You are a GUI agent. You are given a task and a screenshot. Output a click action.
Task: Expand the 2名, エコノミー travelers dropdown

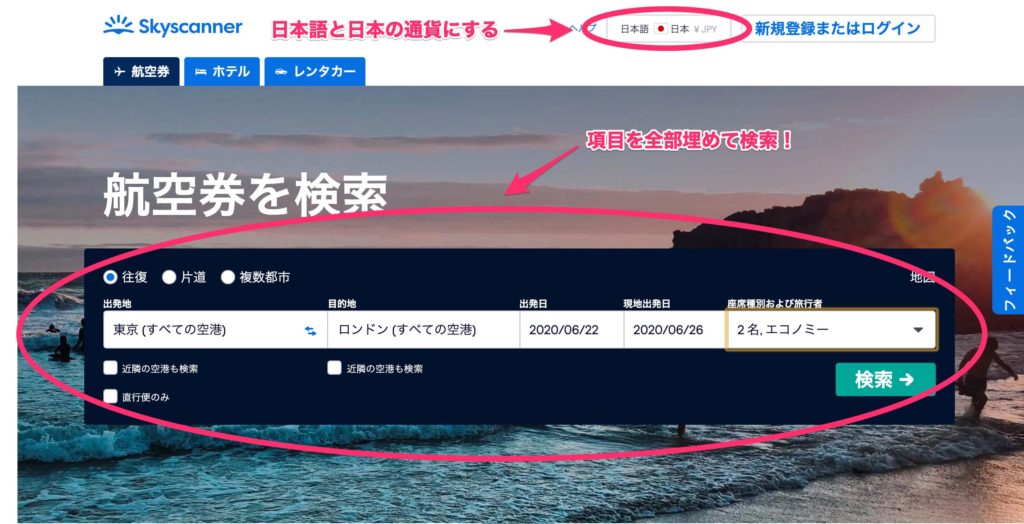pyautogui.click(x=831, y=330)
